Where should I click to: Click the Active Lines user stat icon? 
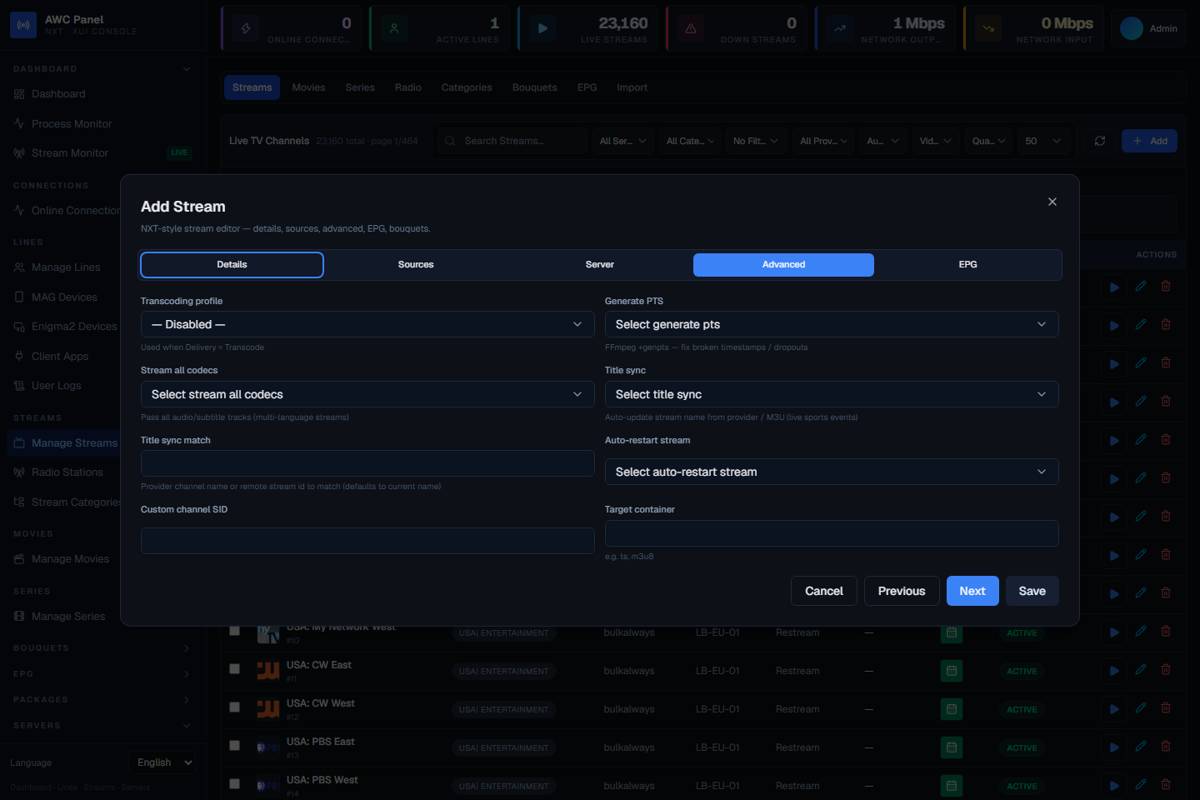click(394, 29)
